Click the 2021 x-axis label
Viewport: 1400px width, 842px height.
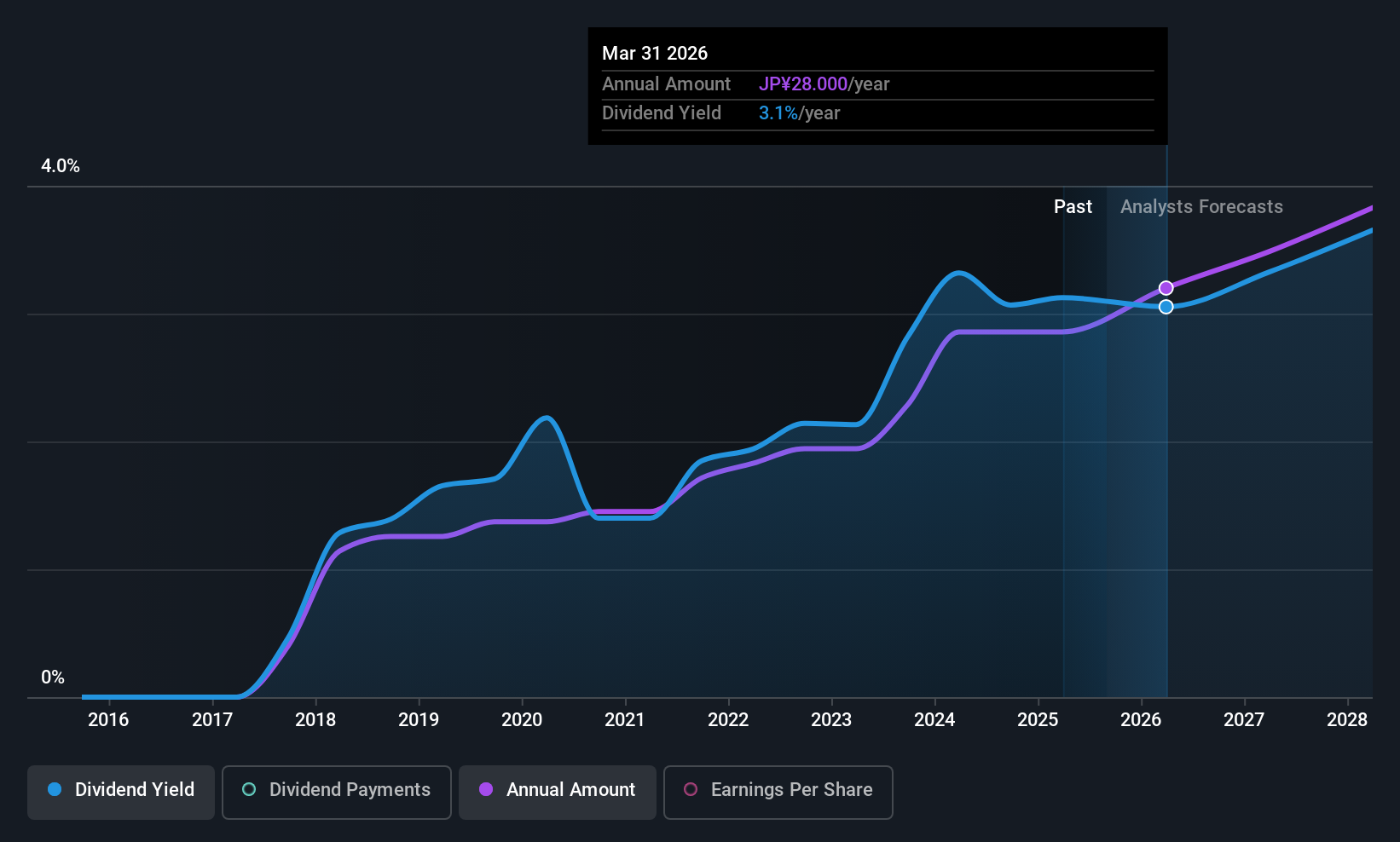click(x=625, y=720)
